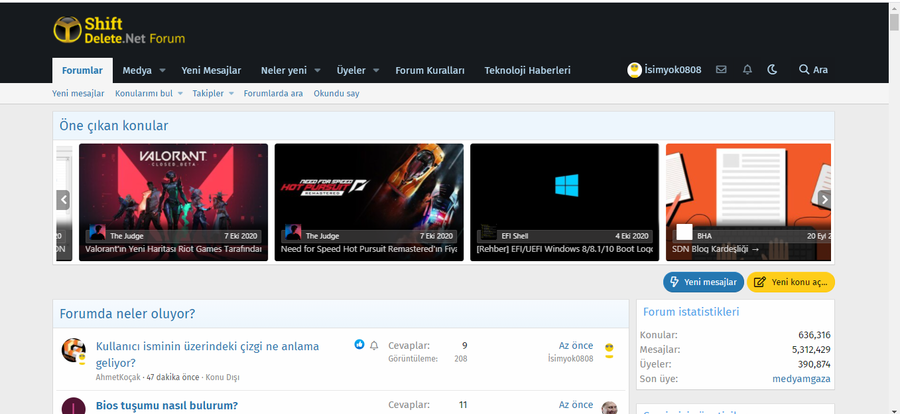Click the carousel right arrow

click(824, 200)
